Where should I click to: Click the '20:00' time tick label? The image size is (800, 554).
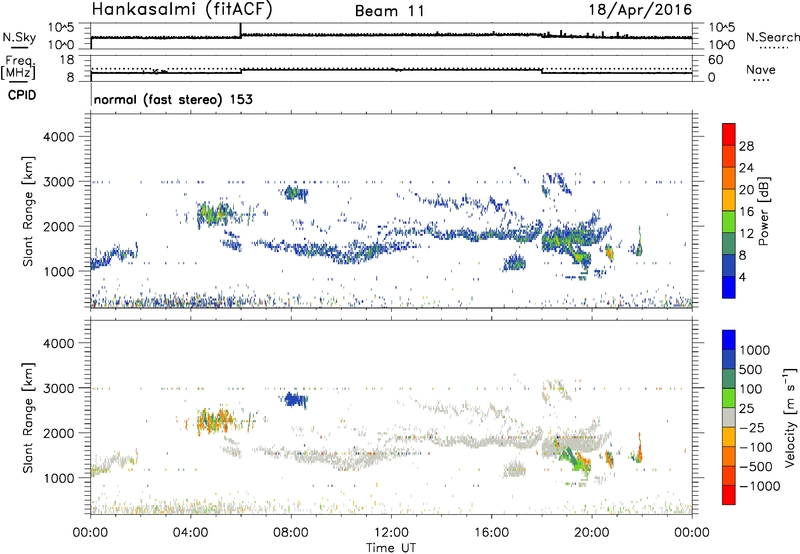(x=592, y=533)
